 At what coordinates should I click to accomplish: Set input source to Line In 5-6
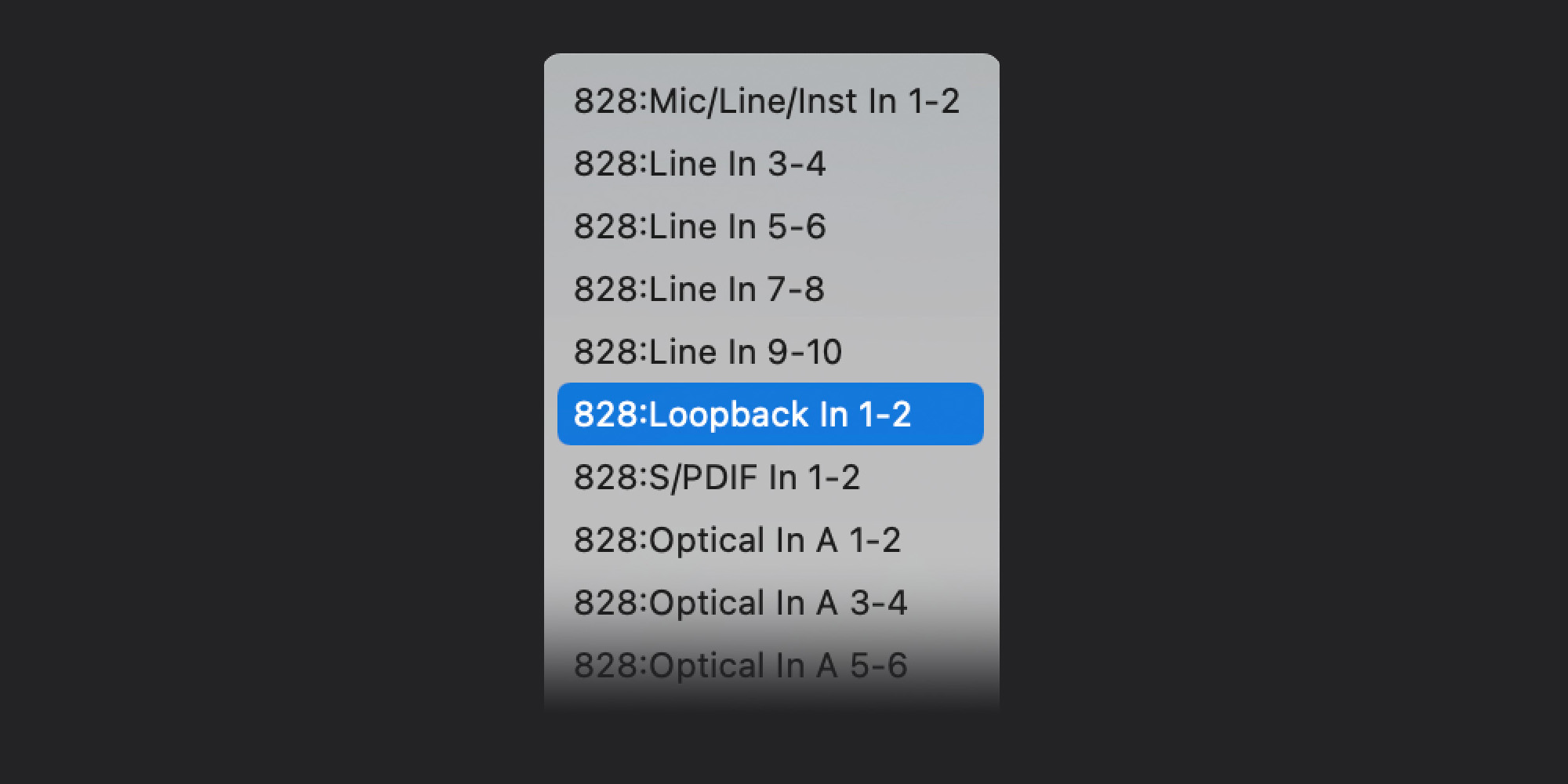tap(699, 227)
